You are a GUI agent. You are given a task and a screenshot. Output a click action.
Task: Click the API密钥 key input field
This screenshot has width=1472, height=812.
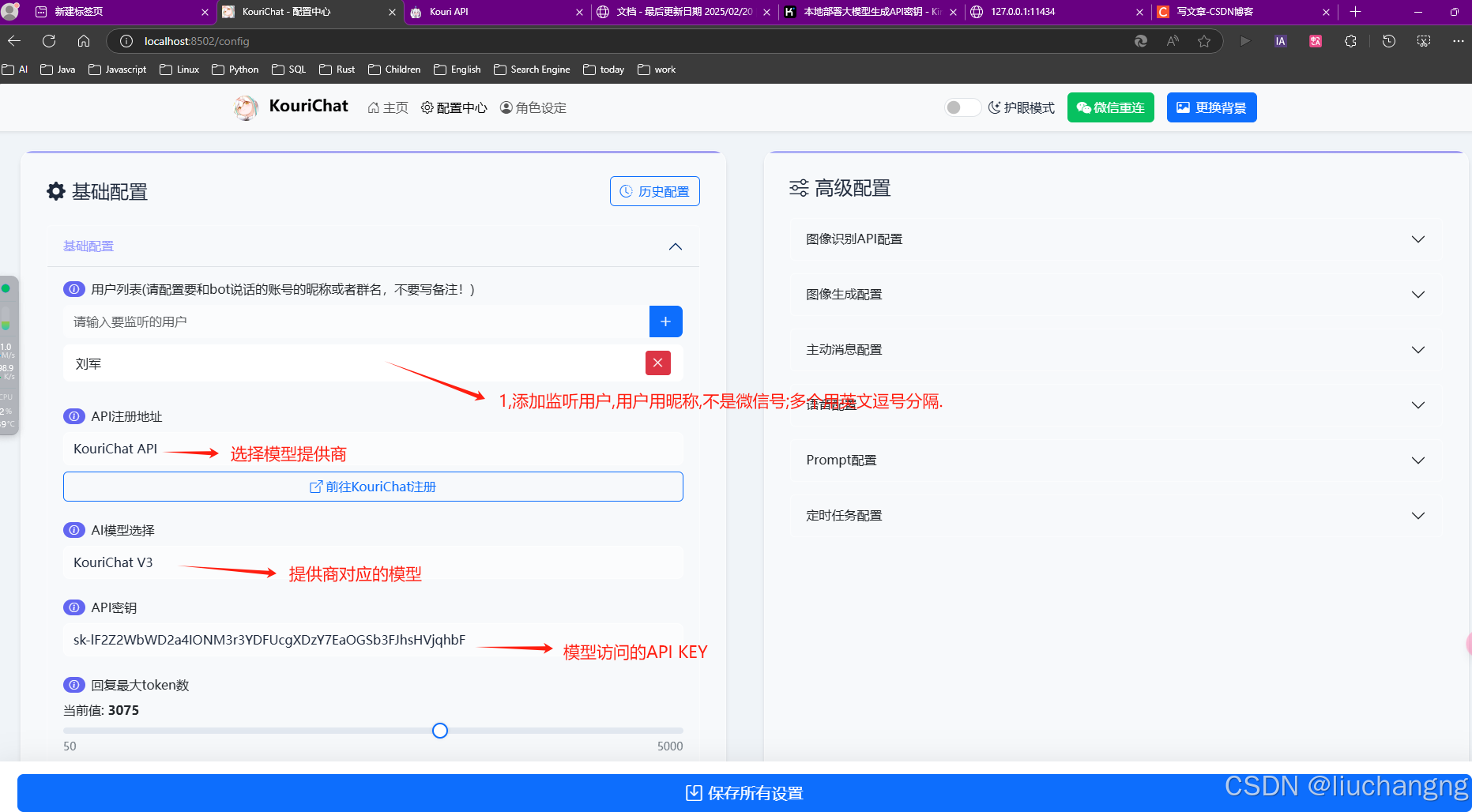coord(373,640)
